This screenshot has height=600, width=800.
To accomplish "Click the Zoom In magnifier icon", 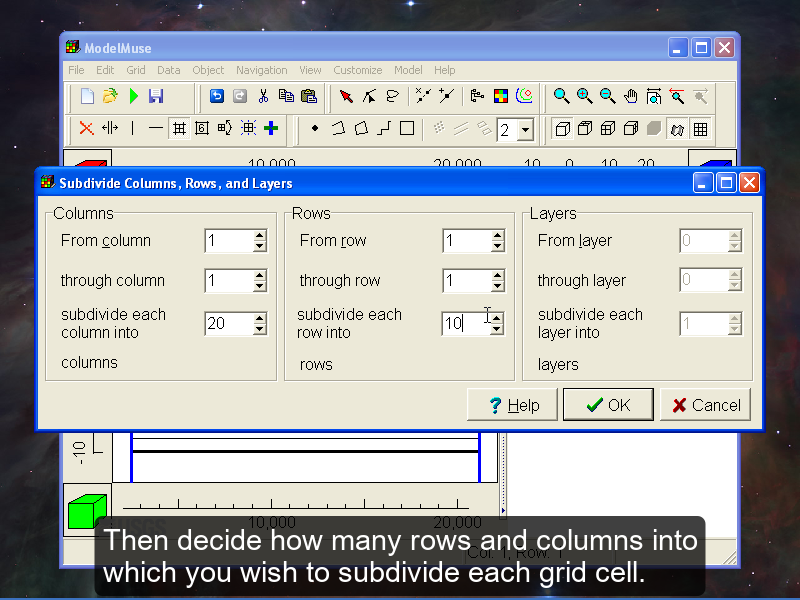I will tap(584, 97).
